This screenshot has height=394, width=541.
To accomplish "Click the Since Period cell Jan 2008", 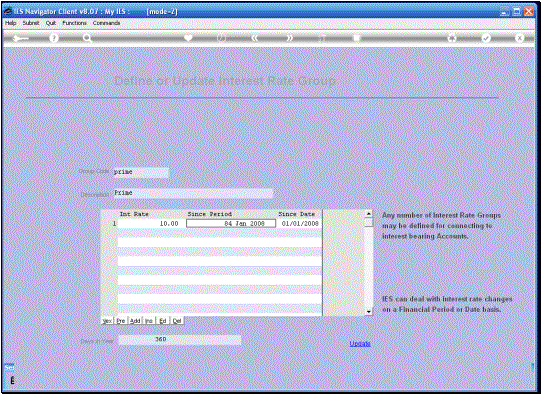I will (231, 224).
